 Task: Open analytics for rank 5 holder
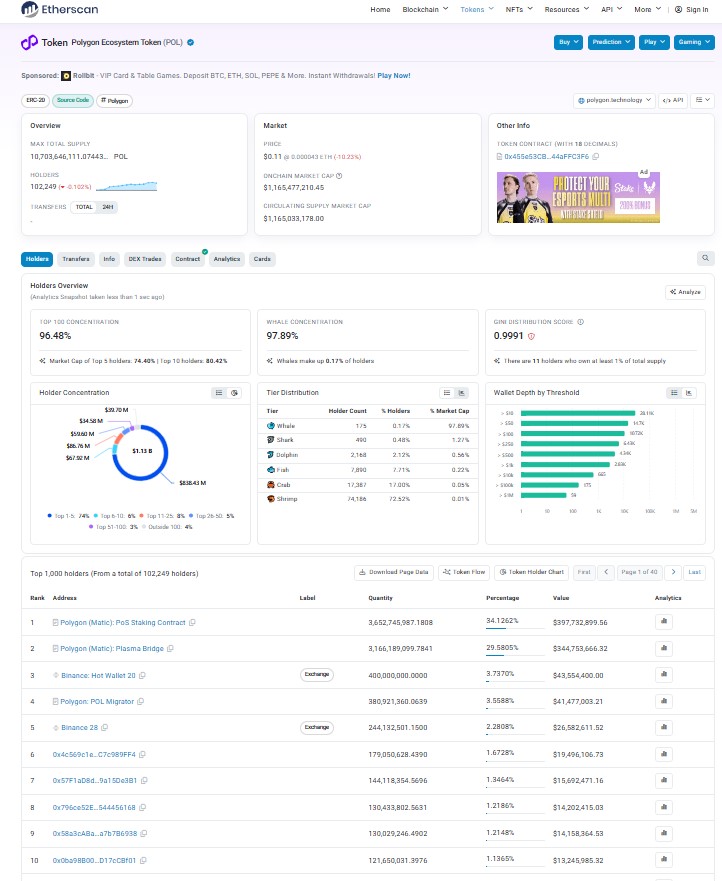[x=664, y=727]
